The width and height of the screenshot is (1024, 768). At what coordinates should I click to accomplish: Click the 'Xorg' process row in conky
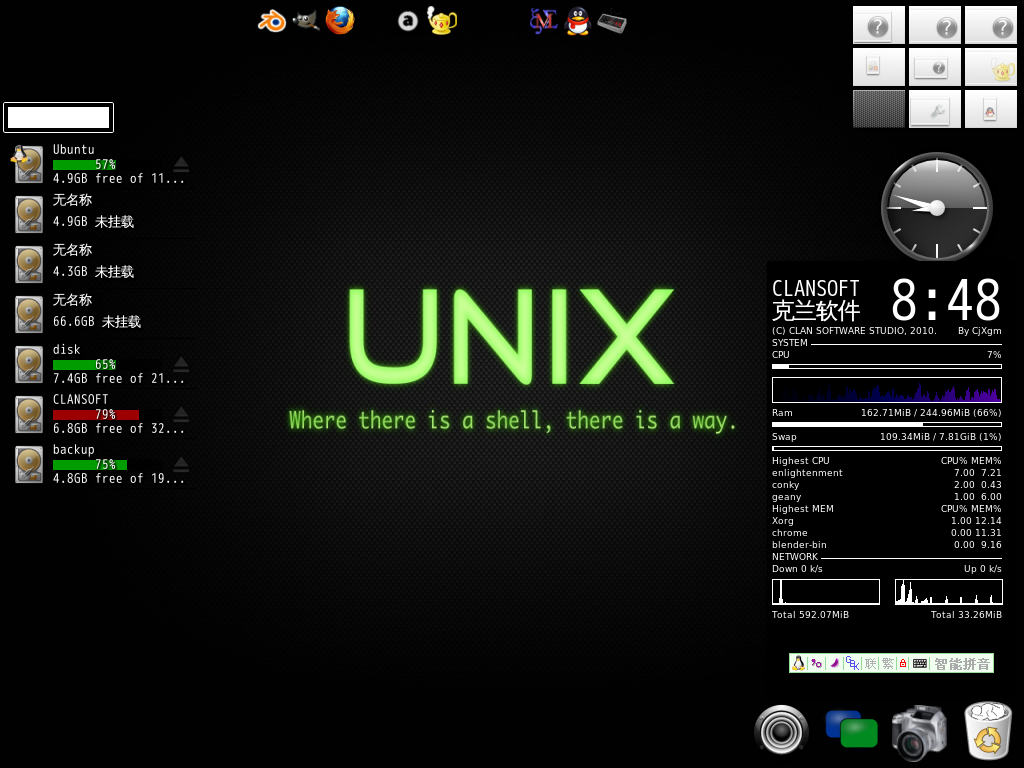(x=886, y=520)
